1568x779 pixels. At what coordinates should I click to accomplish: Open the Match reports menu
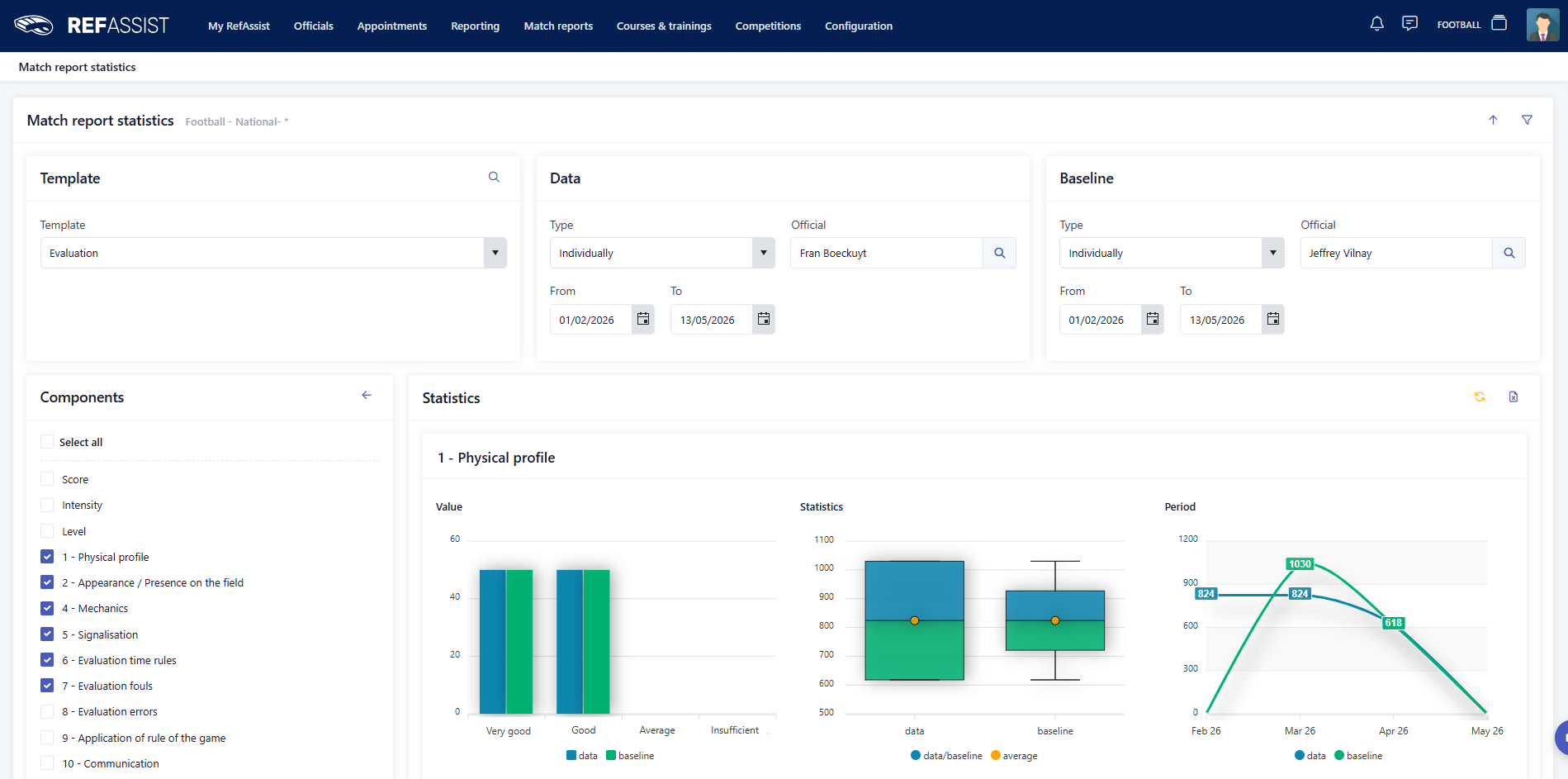(558, 26)
